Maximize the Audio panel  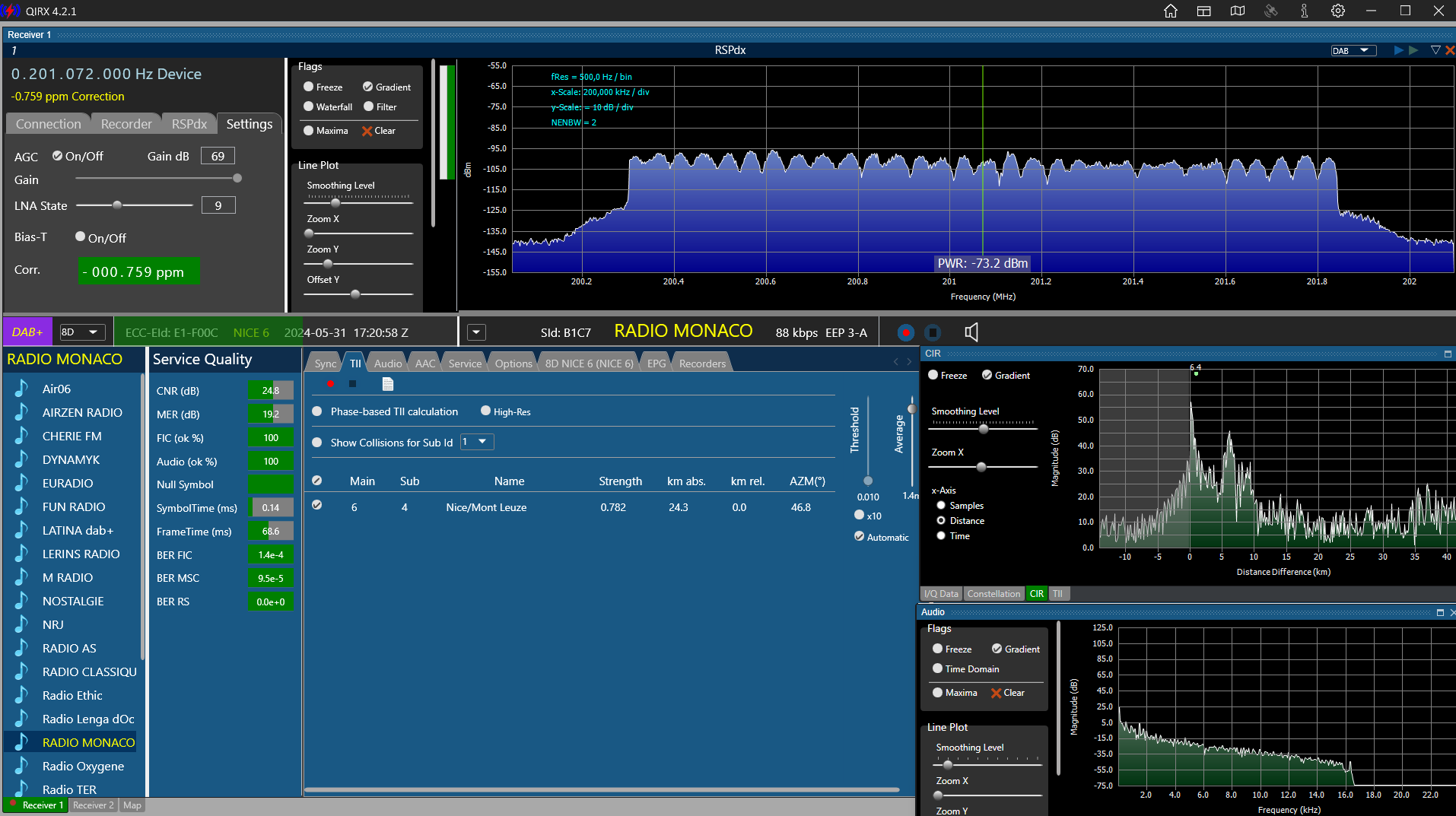pyautogui.click(x=1440, y=612)
